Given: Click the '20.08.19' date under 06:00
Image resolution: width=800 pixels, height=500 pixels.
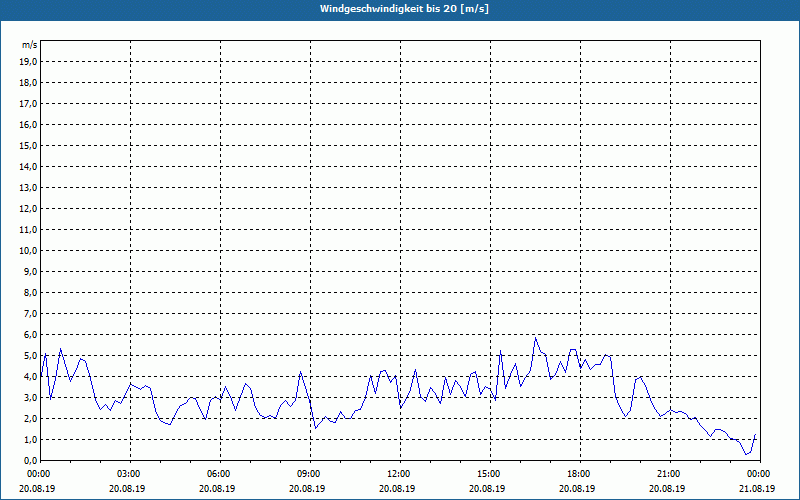Looking at the screenshot, I should point(217,488).
